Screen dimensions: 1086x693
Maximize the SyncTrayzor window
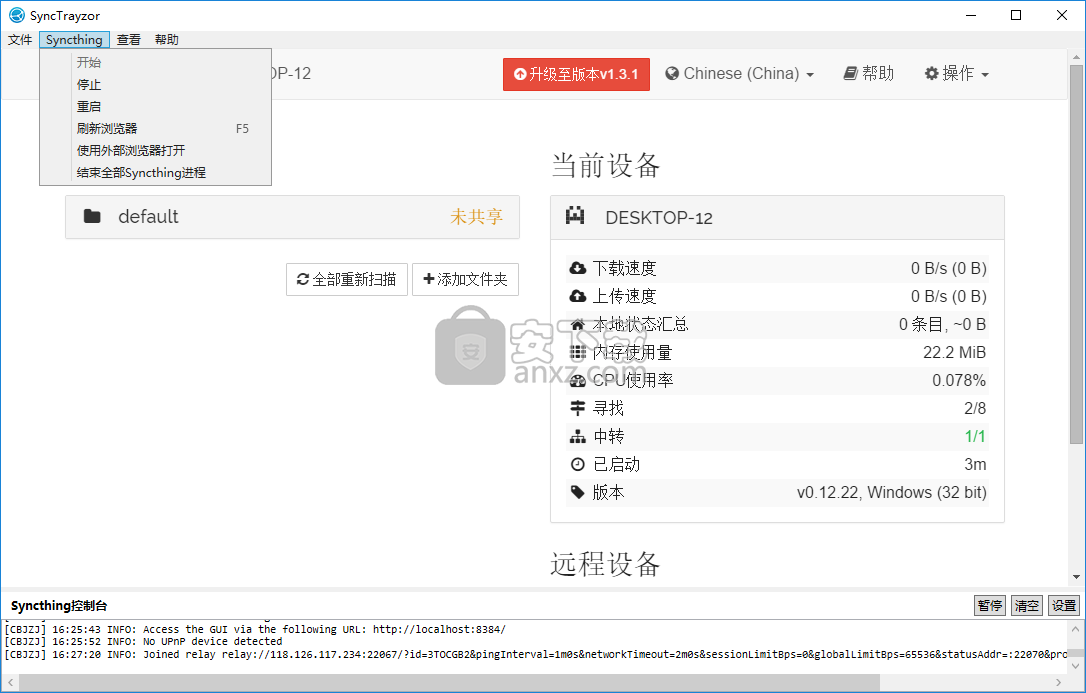[1016, 15]
